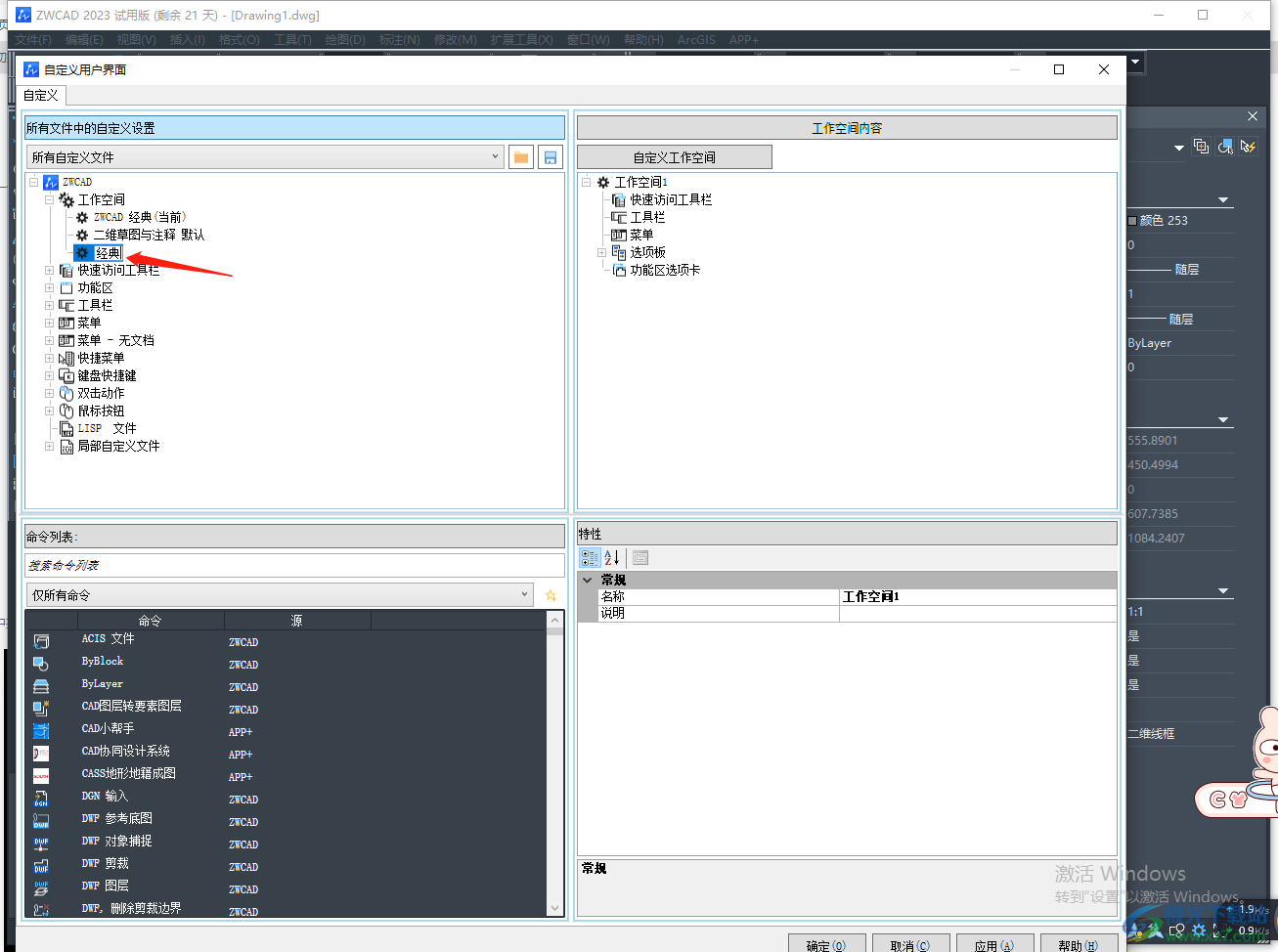The width and height of the screenshot is (1278, 952).
Task: Select 功能区选项卡 in workspace contents
Action: click(665, 270)
